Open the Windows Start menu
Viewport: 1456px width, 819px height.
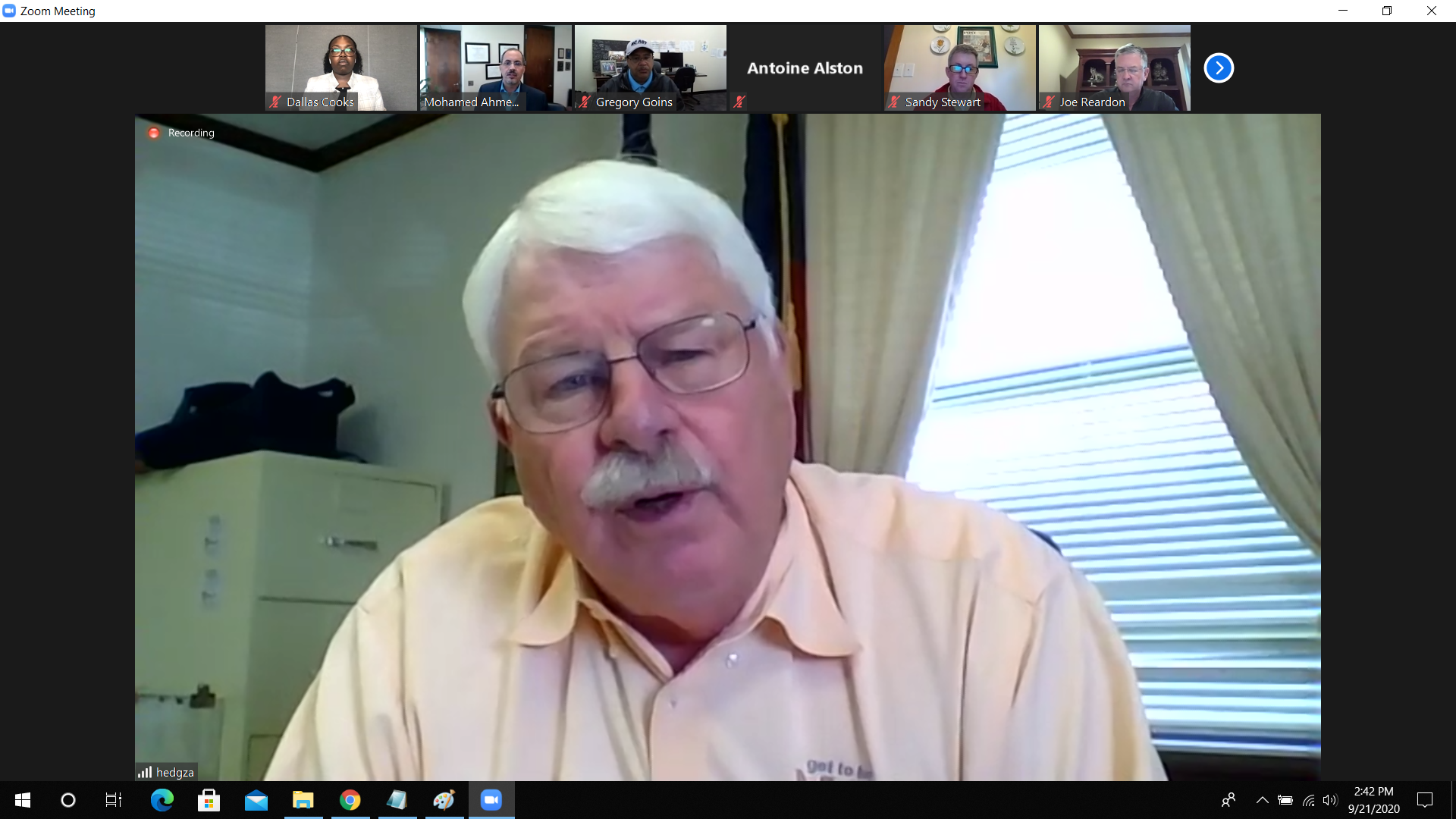(x=23, y=800)
